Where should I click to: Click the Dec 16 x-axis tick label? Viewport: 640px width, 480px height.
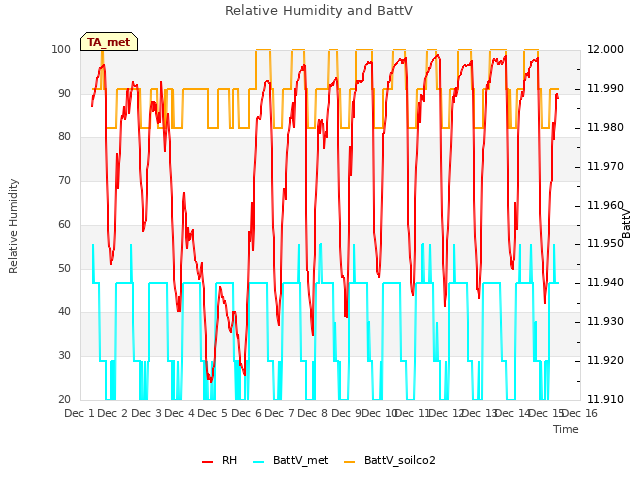(x=580, y=413)
